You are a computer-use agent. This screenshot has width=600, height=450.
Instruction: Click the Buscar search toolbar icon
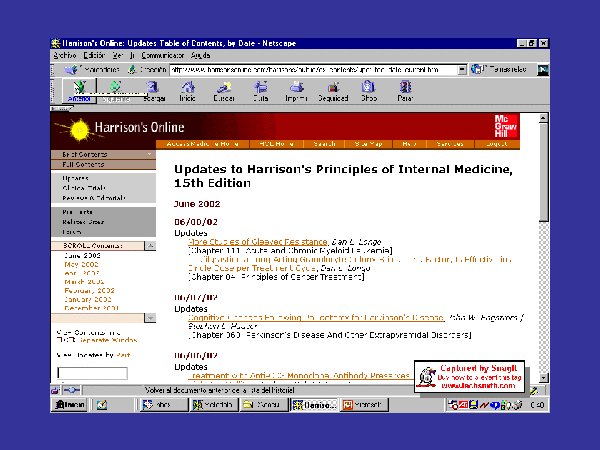224,91
